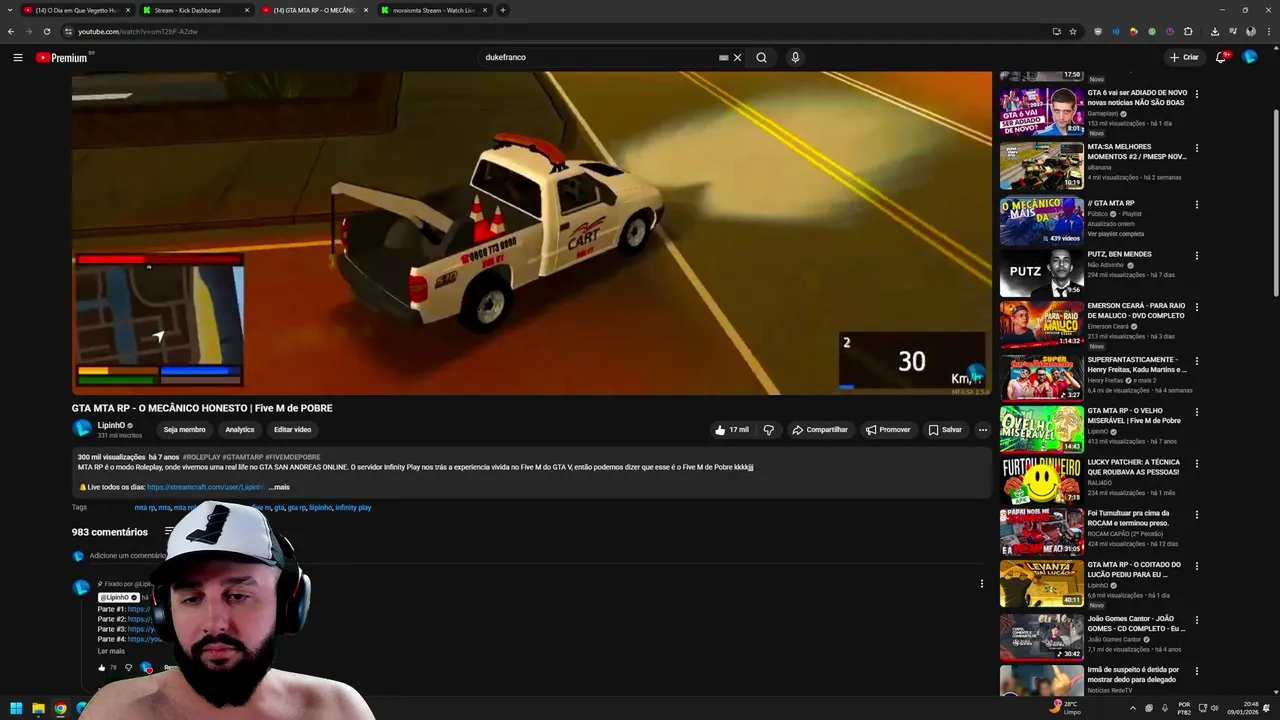The image size is (1280, 720).
Task: Click Seja membro button
Action: 185,430
